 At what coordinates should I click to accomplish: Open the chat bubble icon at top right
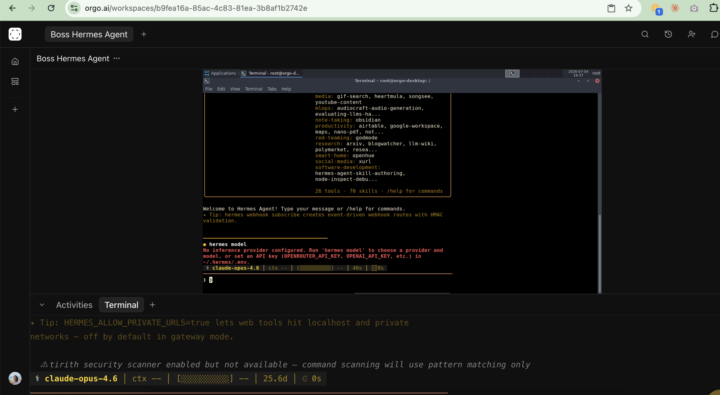tap(714, 34)
